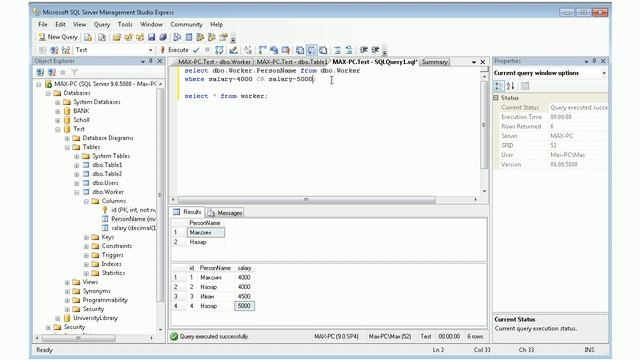Select the dbo.Table2 tree item
This screenshot has width=640, height=360.
click(107, 174)
